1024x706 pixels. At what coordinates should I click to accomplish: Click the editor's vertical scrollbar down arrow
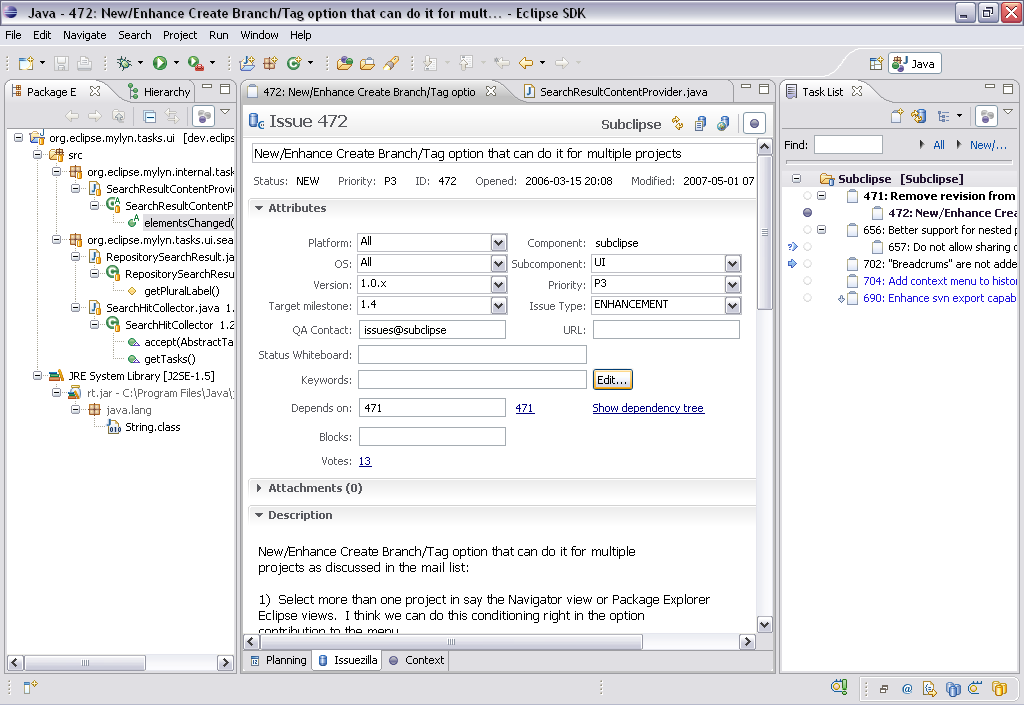coord(764,625)
